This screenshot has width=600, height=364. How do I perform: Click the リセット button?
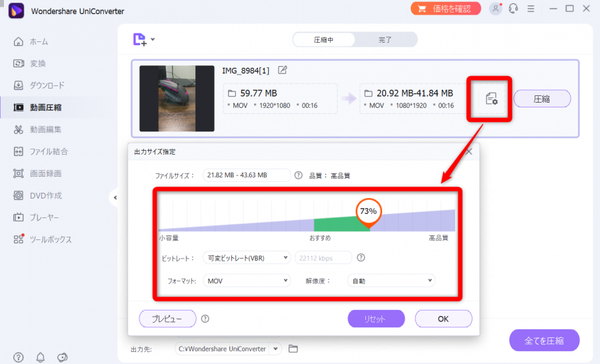(376, 318)
